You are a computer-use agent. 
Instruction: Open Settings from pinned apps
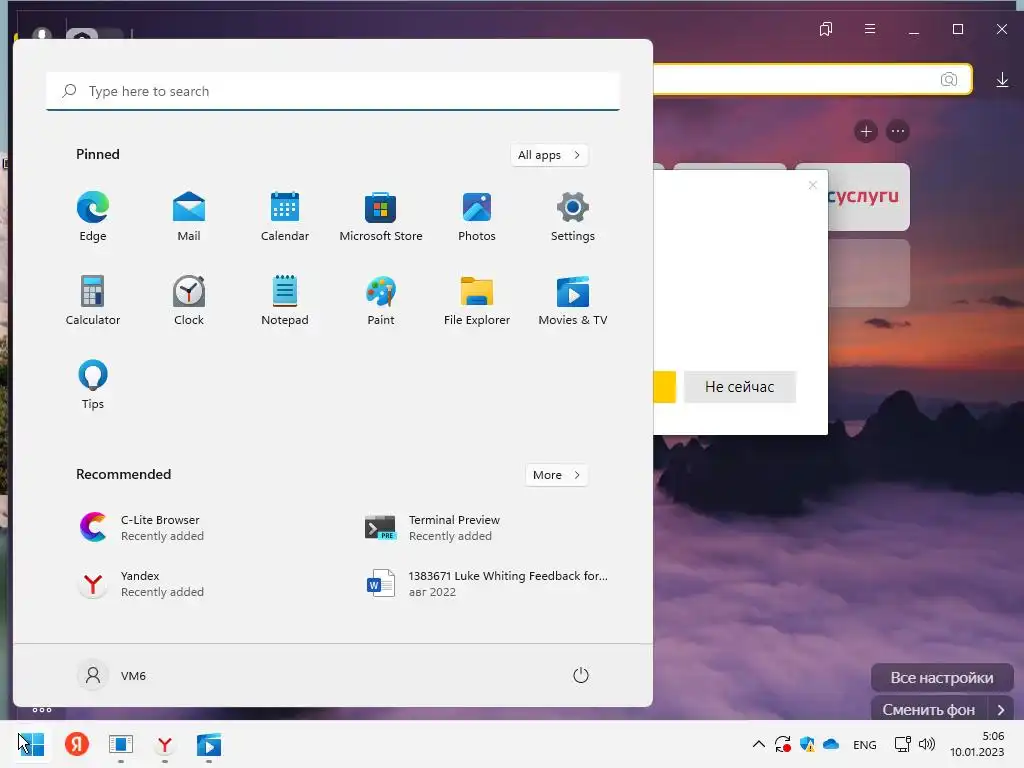[x=573, y=217]
